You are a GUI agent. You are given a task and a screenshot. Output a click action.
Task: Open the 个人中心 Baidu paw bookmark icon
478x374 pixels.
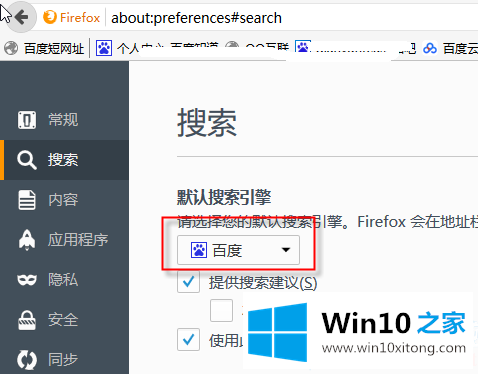tap(104, 48)
